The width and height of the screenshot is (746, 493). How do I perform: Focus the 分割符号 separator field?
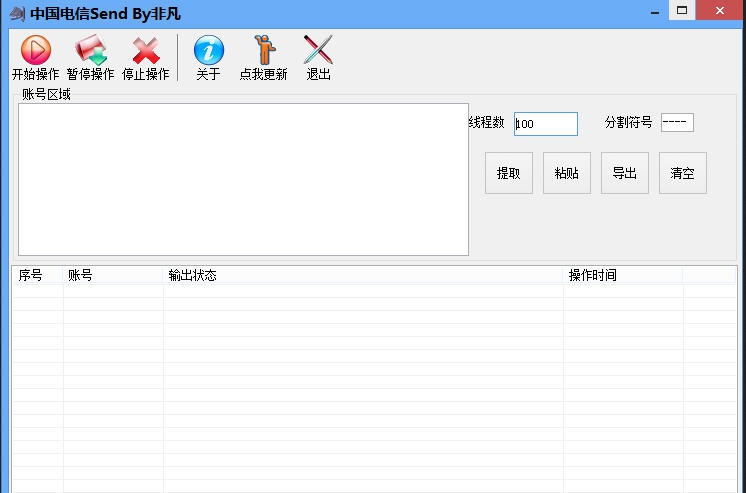pos(677,123)
